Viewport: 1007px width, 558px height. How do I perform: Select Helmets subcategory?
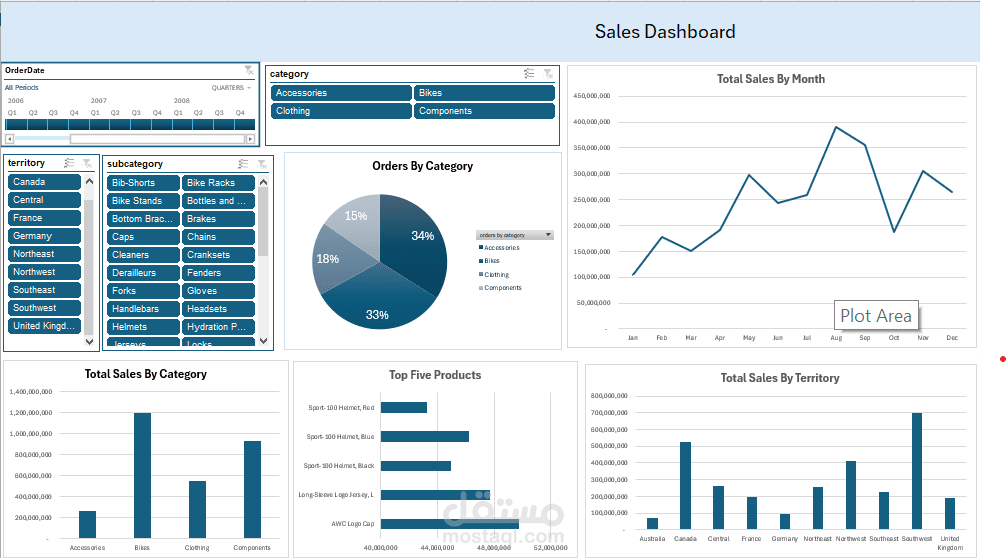click(x=143, y=327)
